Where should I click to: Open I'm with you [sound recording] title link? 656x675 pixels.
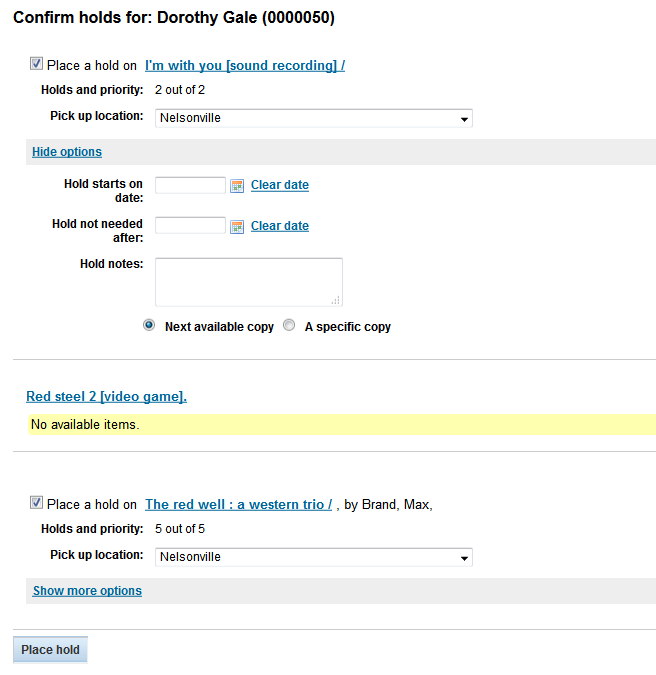coord(245,66)
